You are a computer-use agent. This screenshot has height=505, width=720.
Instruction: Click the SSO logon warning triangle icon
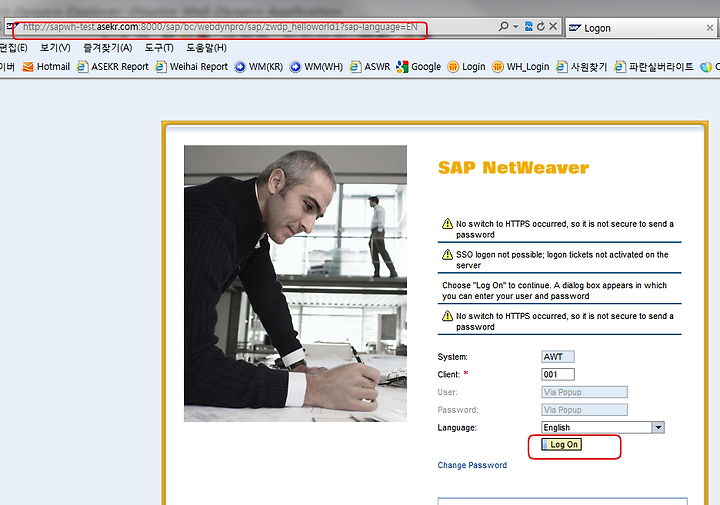pos(447,254)
